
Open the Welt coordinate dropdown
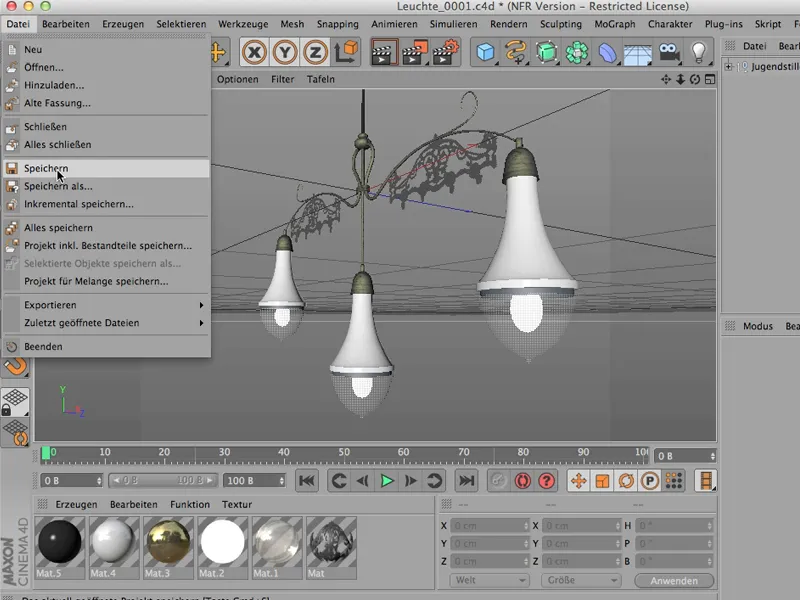click(489, 581)
